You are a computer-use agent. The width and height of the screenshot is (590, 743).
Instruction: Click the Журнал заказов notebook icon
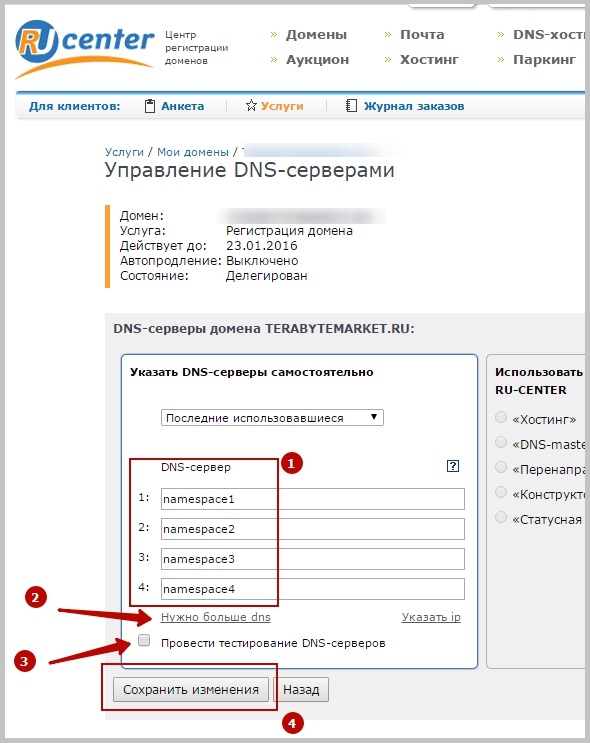click(351, 106)
